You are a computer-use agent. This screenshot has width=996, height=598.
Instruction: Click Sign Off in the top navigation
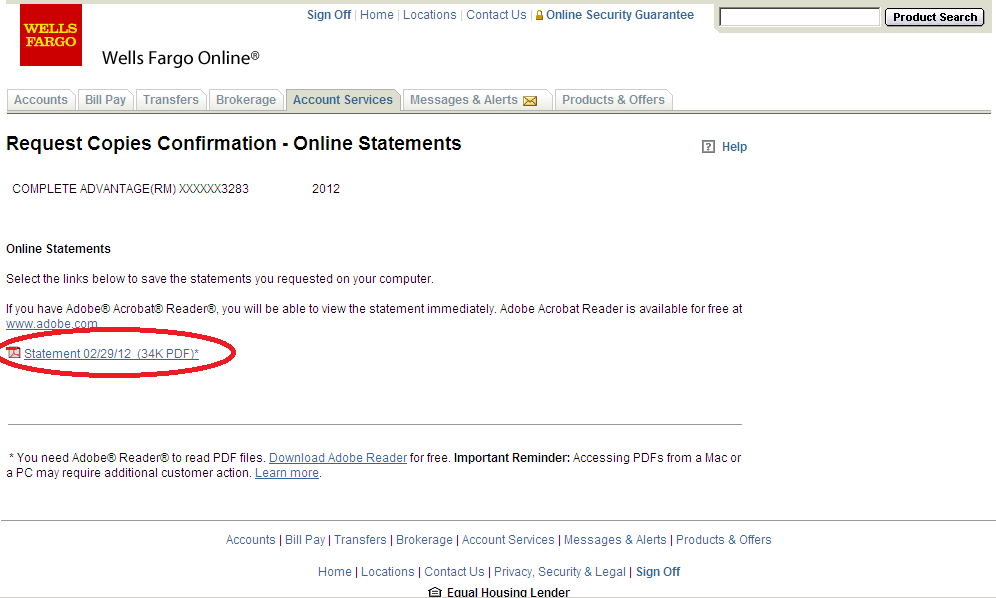(329, 15)
